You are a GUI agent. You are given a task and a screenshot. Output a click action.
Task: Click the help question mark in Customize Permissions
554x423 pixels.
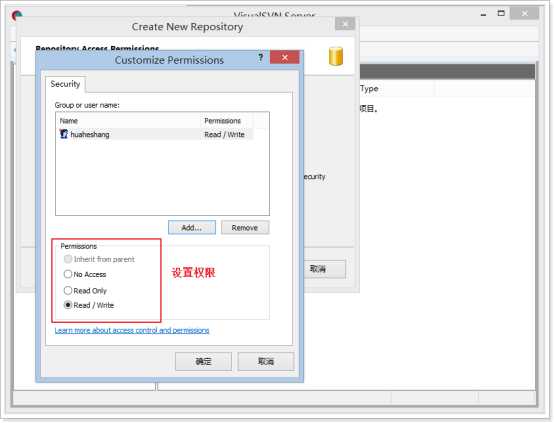tap(260, 57)
